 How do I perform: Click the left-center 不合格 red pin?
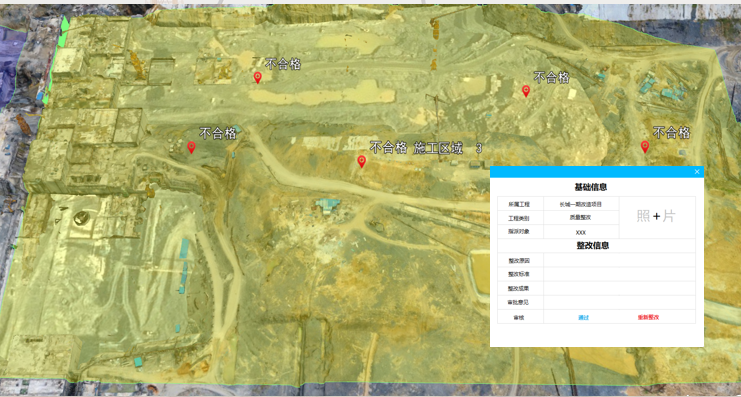(x=191, y=148)
